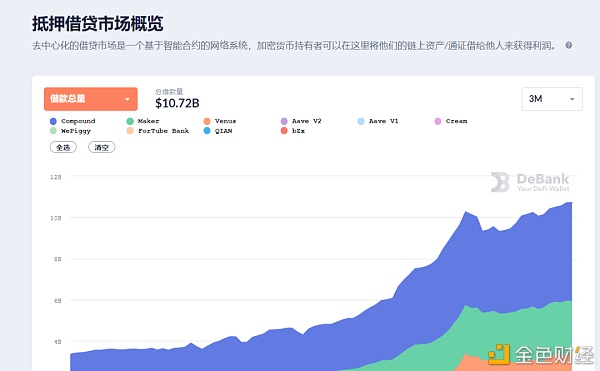Toggle the Compound series legend dot
The image size is (600, 371).
[53, 121]
